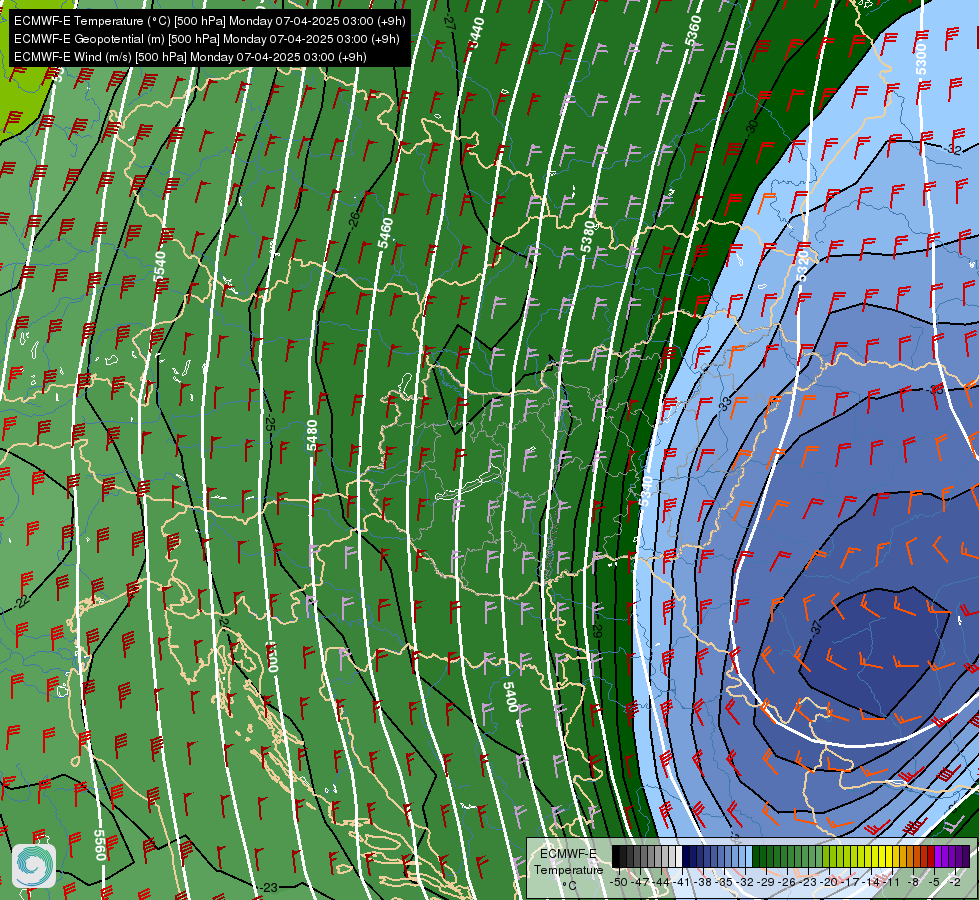Click the 5340 geopotential contour label
The height and width of the screenshot is (900, 979).
click(x=646, y=491)
